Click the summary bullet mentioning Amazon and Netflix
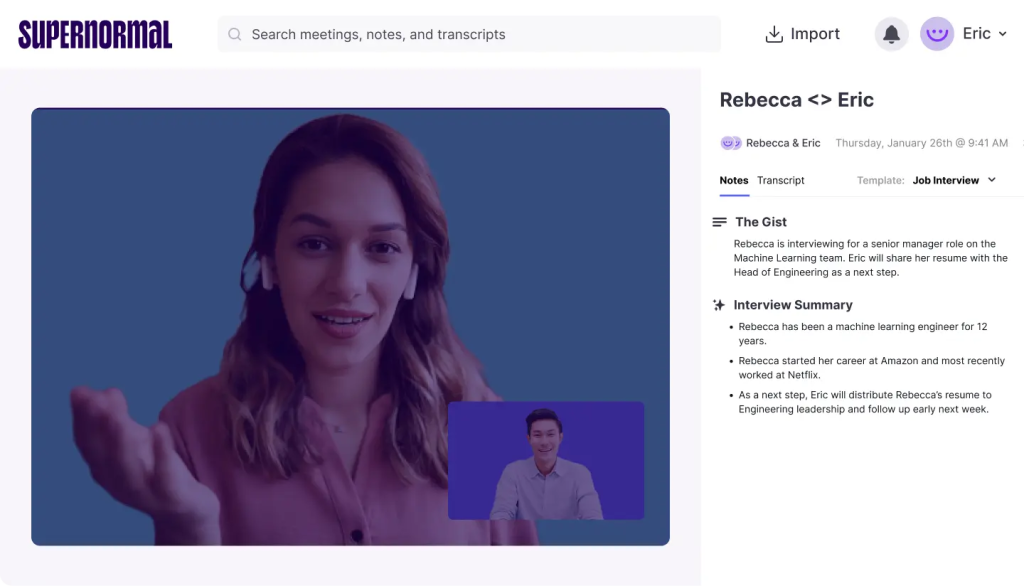This screenshot has width=1024, height=586. [871, 368]
